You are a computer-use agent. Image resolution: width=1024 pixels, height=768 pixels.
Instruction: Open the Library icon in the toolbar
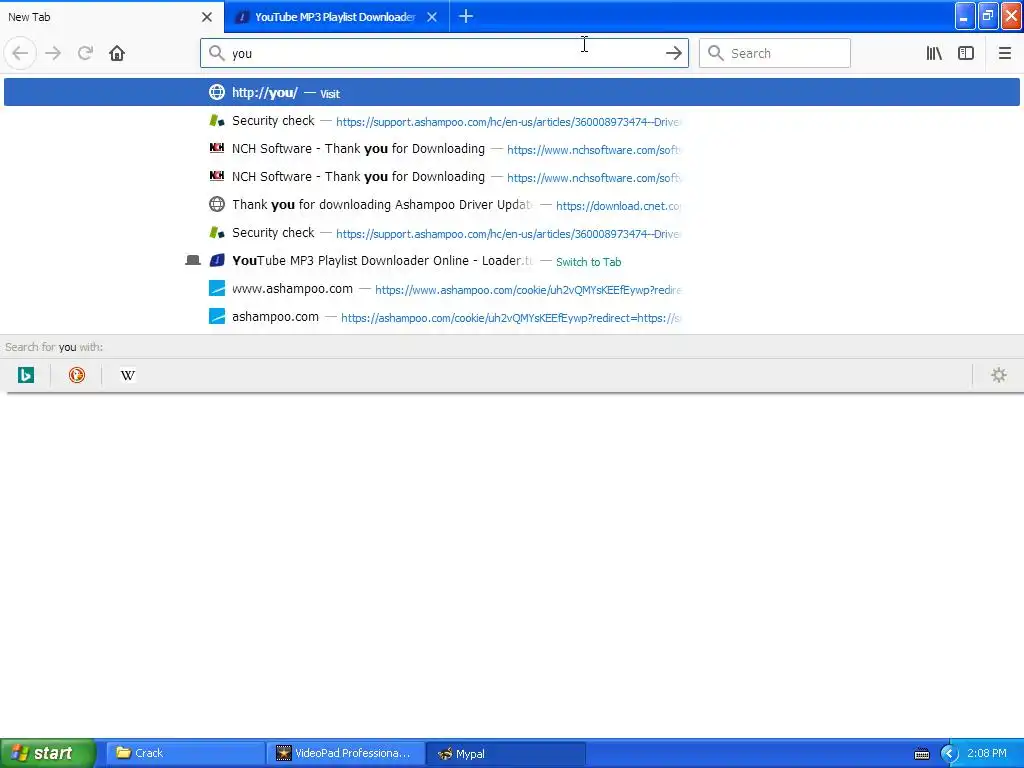click(934, 53)
